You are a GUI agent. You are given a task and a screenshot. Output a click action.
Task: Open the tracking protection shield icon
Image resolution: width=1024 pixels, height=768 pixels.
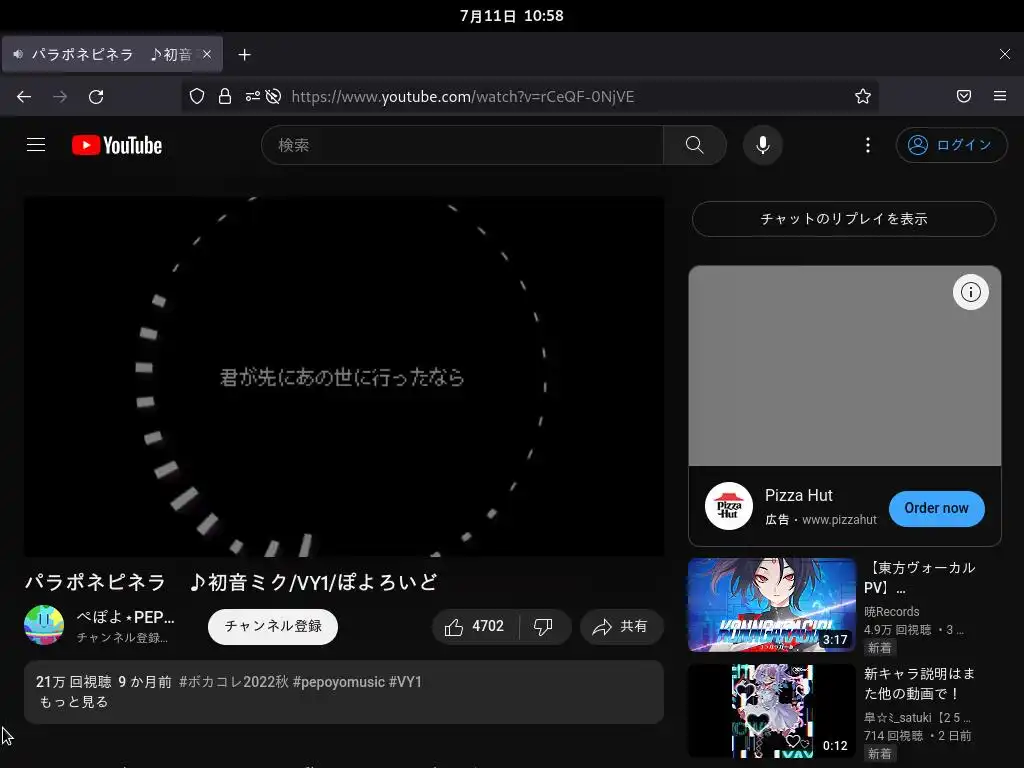197,97
